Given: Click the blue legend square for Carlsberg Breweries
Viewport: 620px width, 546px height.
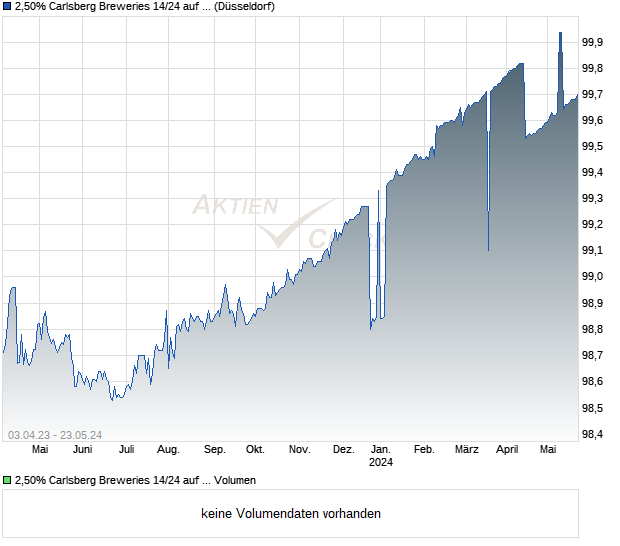Looking at the screenshot, I should coord(7,7).
